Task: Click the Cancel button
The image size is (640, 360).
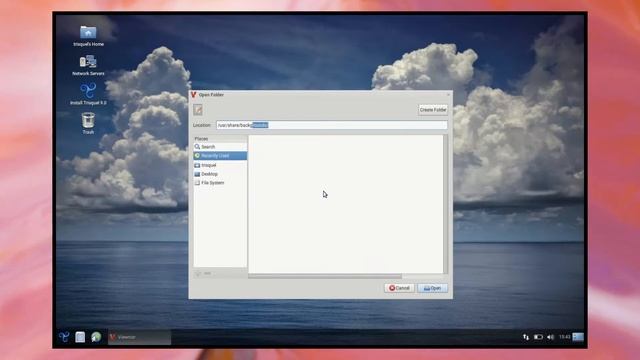Action: click(x=399, y=288)
